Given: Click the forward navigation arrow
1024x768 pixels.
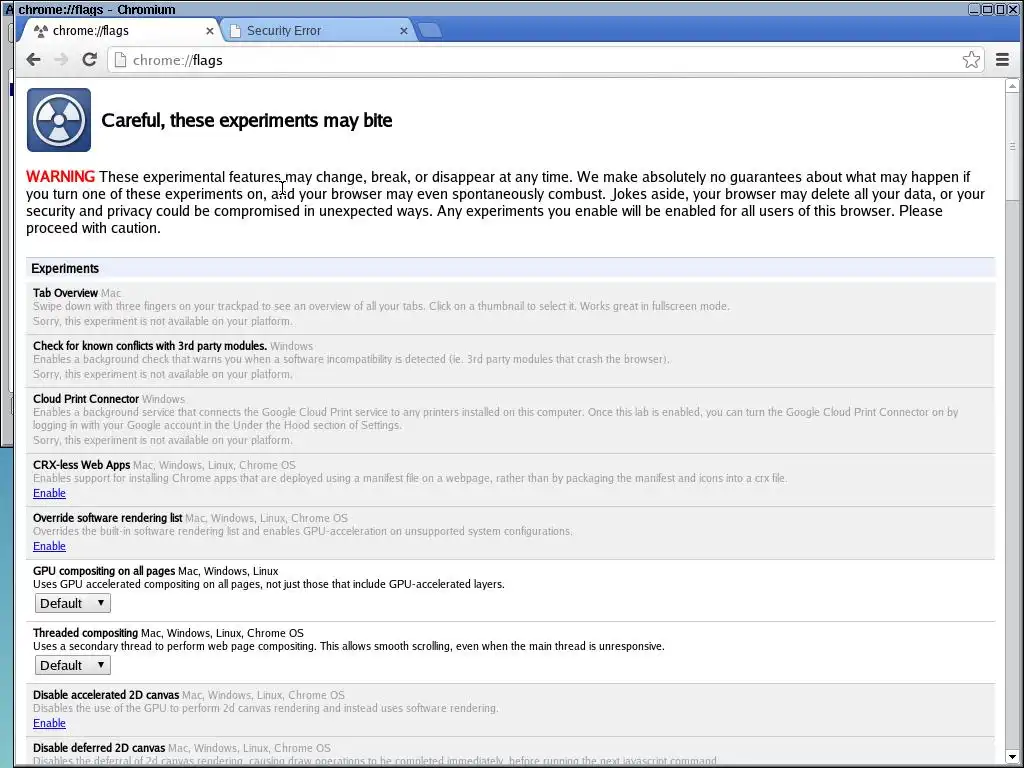Looking at the screenshot, I should 61,60.
